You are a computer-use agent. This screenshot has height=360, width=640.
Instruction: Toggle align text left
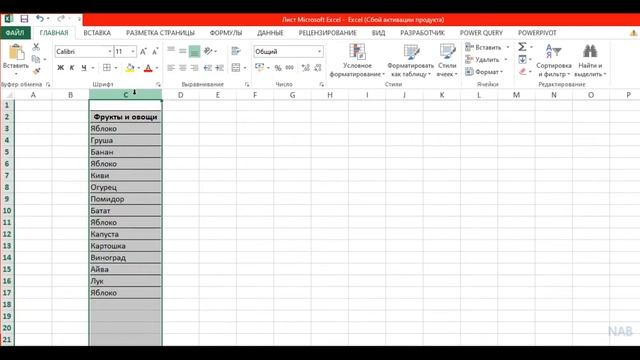tap(171, 68)
